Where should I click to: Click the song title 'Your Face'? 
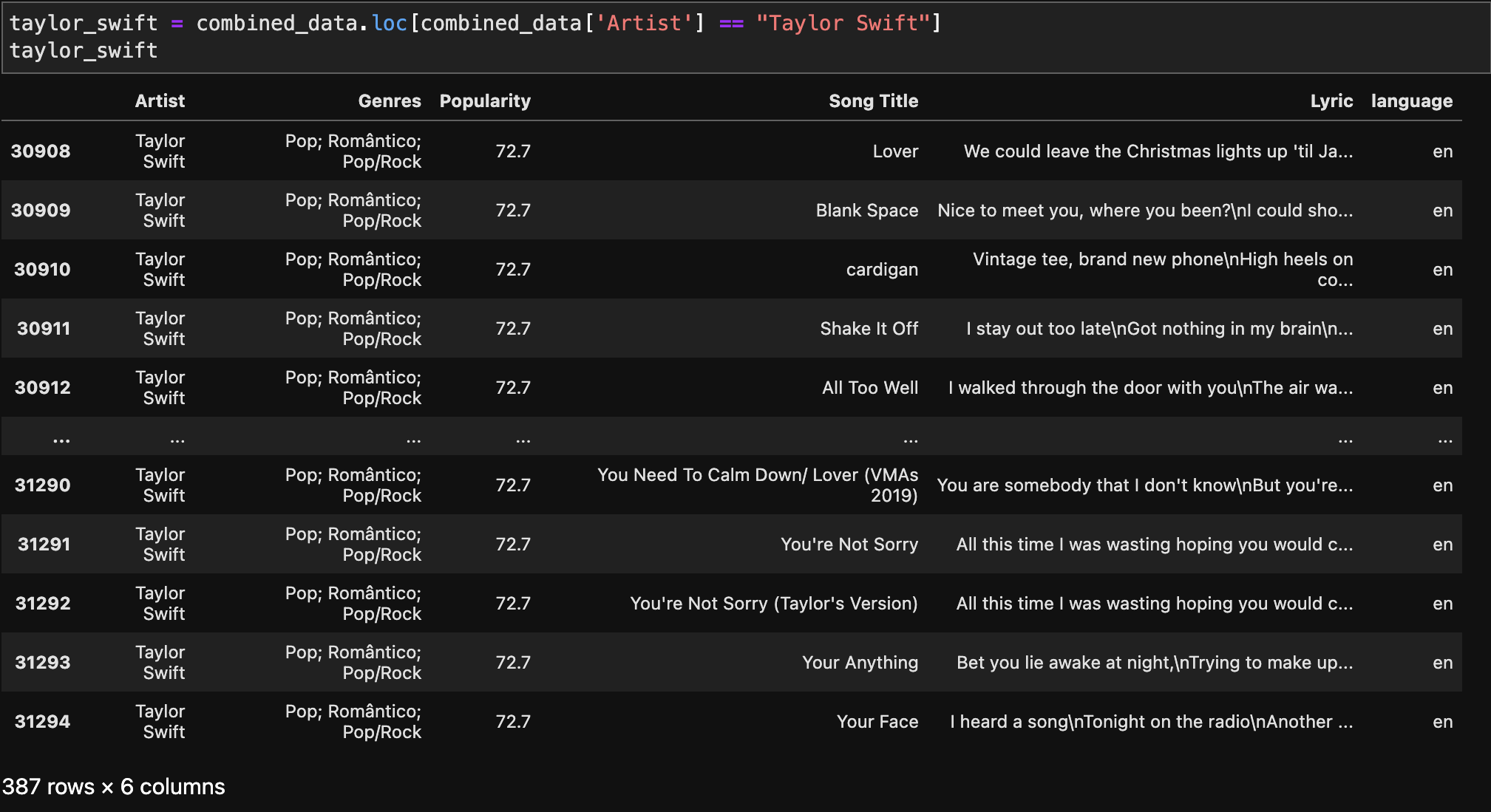point(877,722)
